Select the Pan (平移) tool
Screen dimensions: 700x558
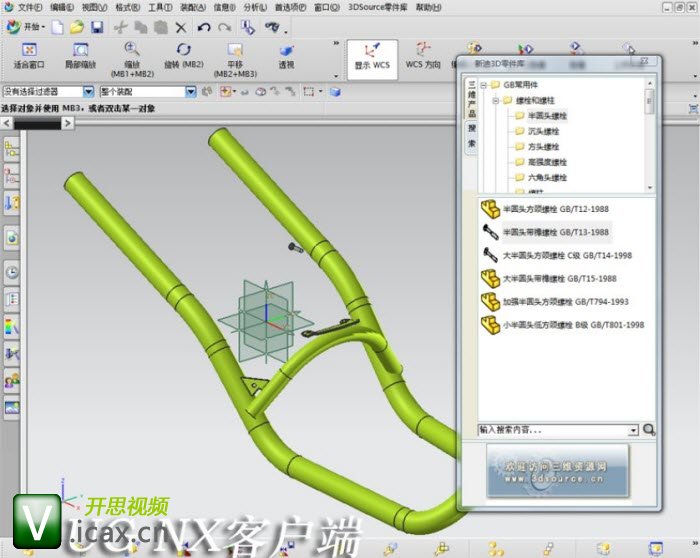235,59
